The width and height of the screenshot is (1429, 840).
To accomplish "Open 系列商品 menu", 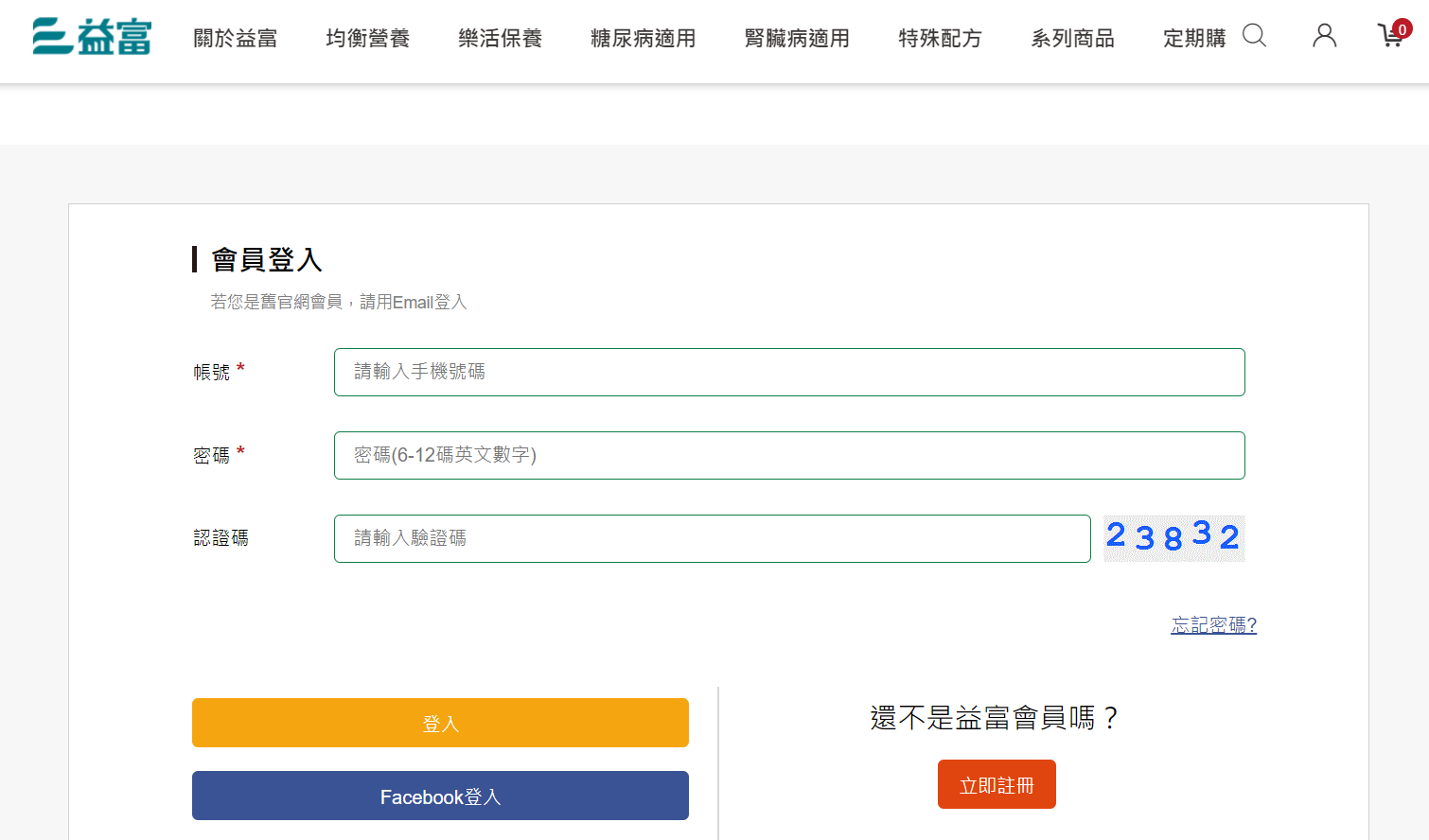I will [x=1072, y=39].
